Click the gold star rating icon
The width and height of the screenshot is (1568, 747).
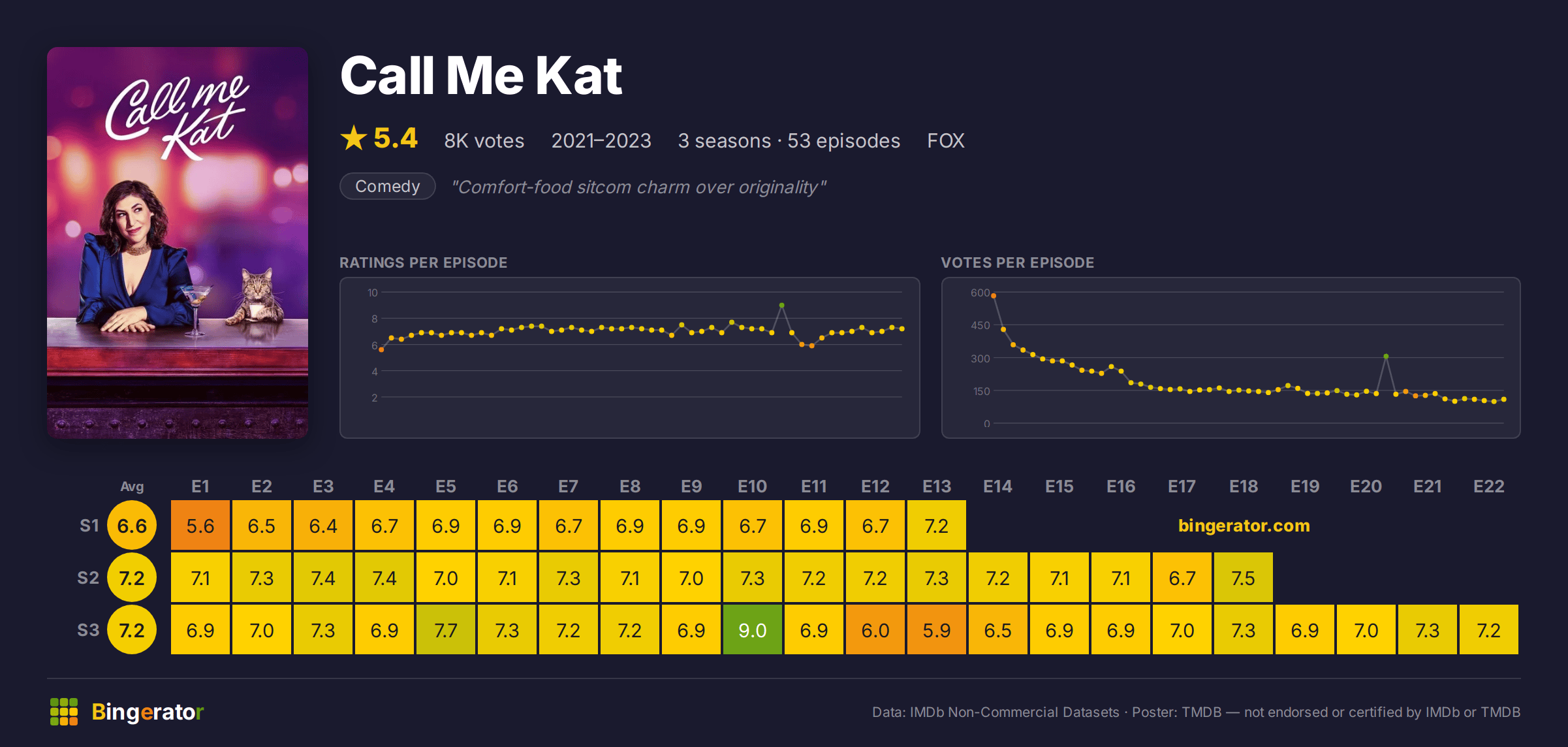354,138
